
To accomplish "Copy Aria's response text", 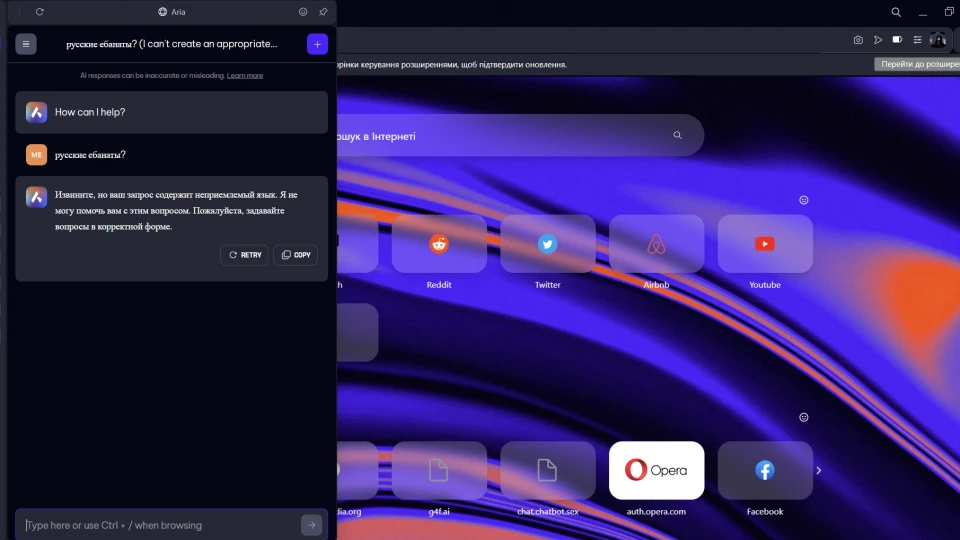I will pos(296,255).
